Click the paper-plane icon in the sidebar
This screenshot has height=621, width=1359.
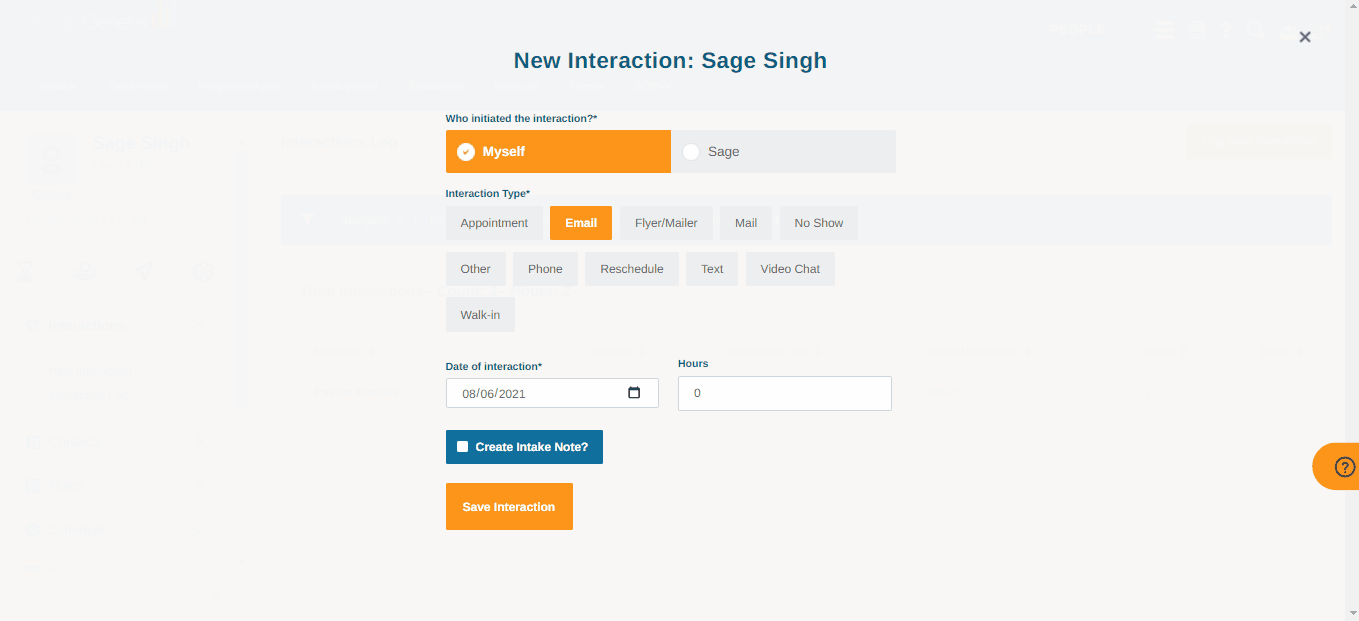pyautogui.click(x=143, y=271)
